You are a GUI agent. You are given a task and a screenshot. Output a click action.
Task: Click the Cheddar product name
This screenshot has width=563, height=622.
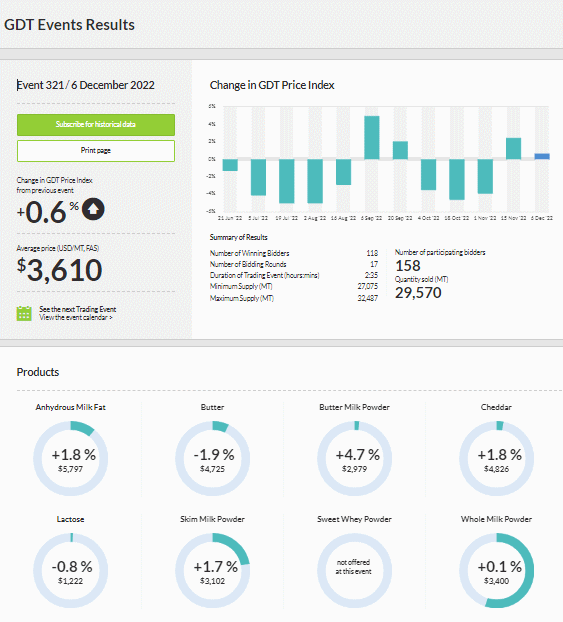pyautogui.click(x=496, y=407)
